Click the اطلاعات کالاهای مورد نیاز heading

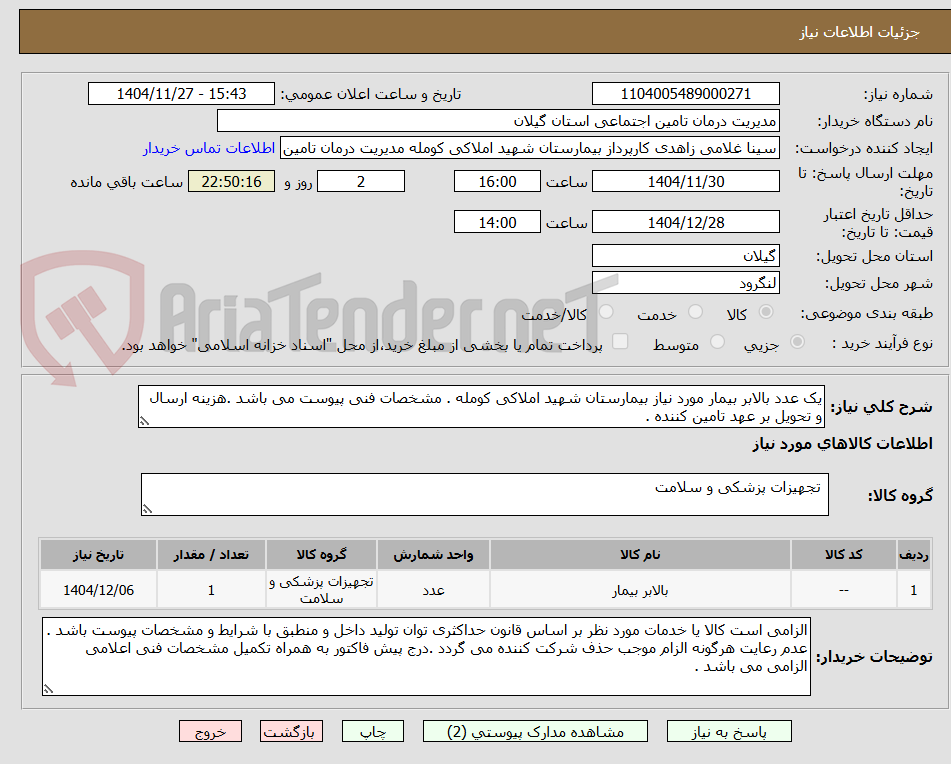click(x=842, y=444)
